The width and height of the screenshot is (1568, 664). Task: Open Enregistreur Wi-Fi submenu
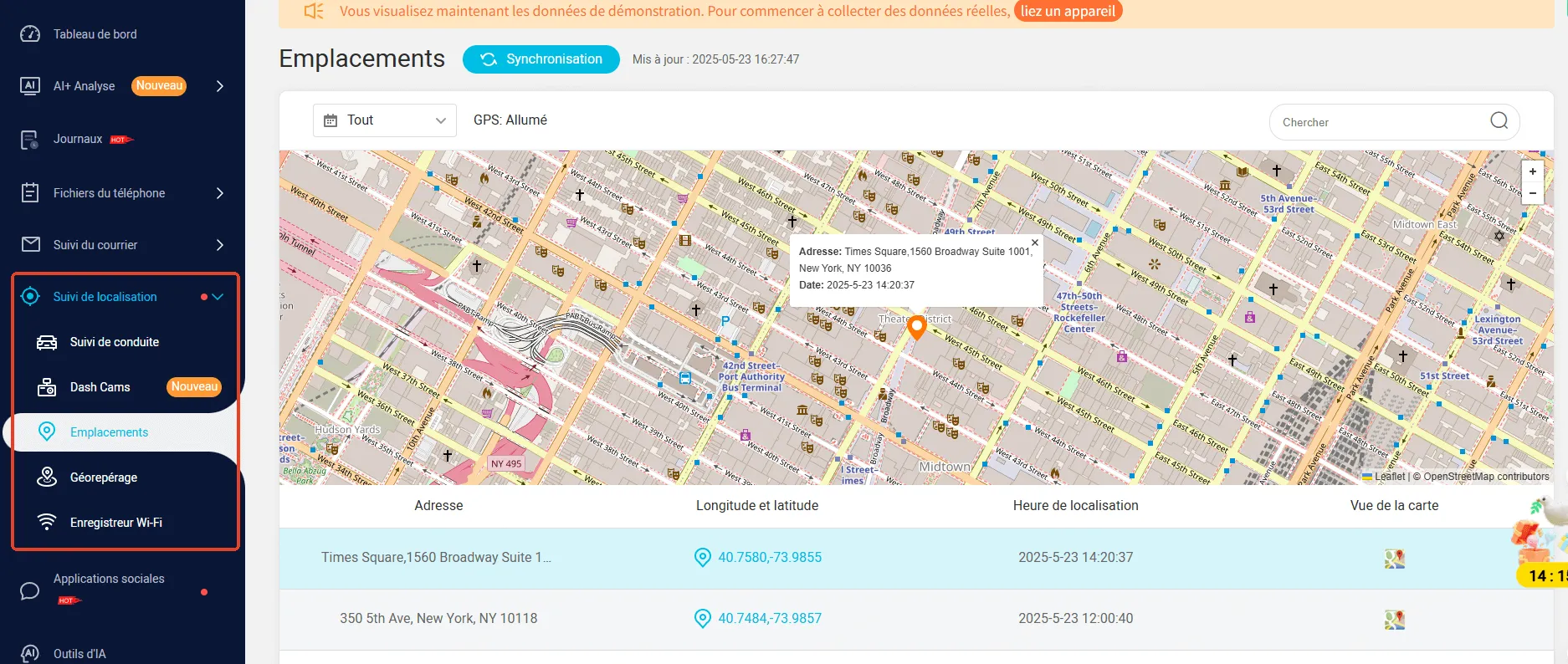pyautogui.click(x=116, y=523)
